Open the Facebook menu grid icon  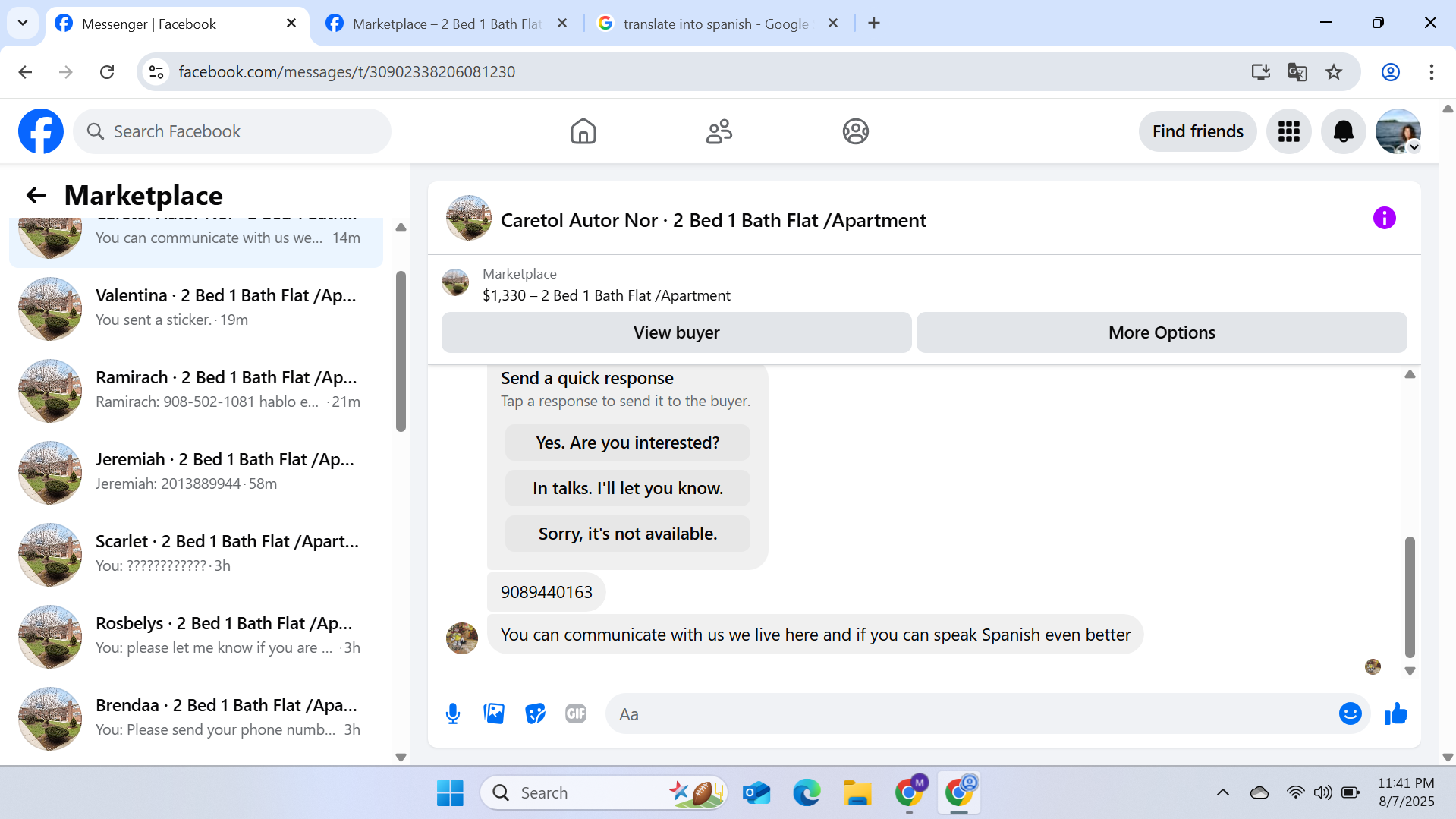[1288, 131]
